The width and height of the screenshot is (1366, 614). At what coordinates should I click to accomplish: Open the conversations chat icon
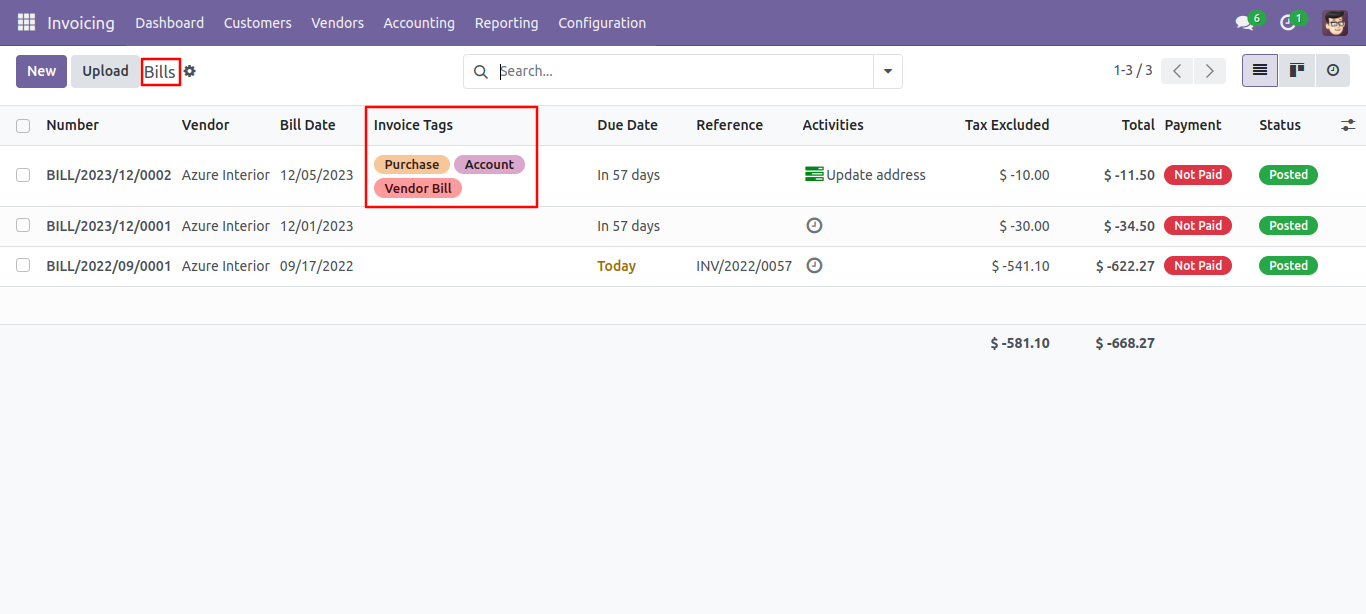1244,23
